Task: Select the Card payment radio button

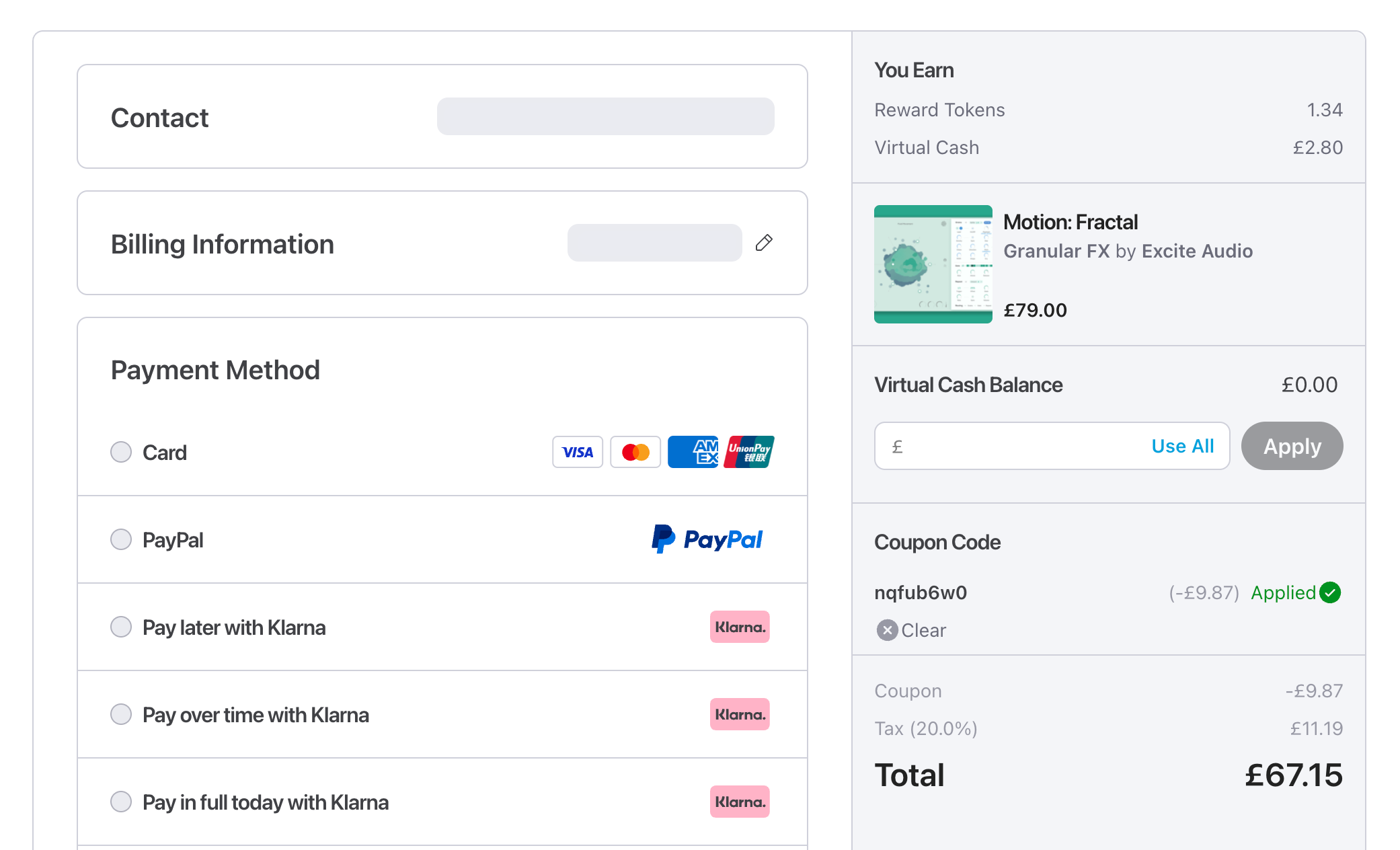Action: [x=121, y=452]
